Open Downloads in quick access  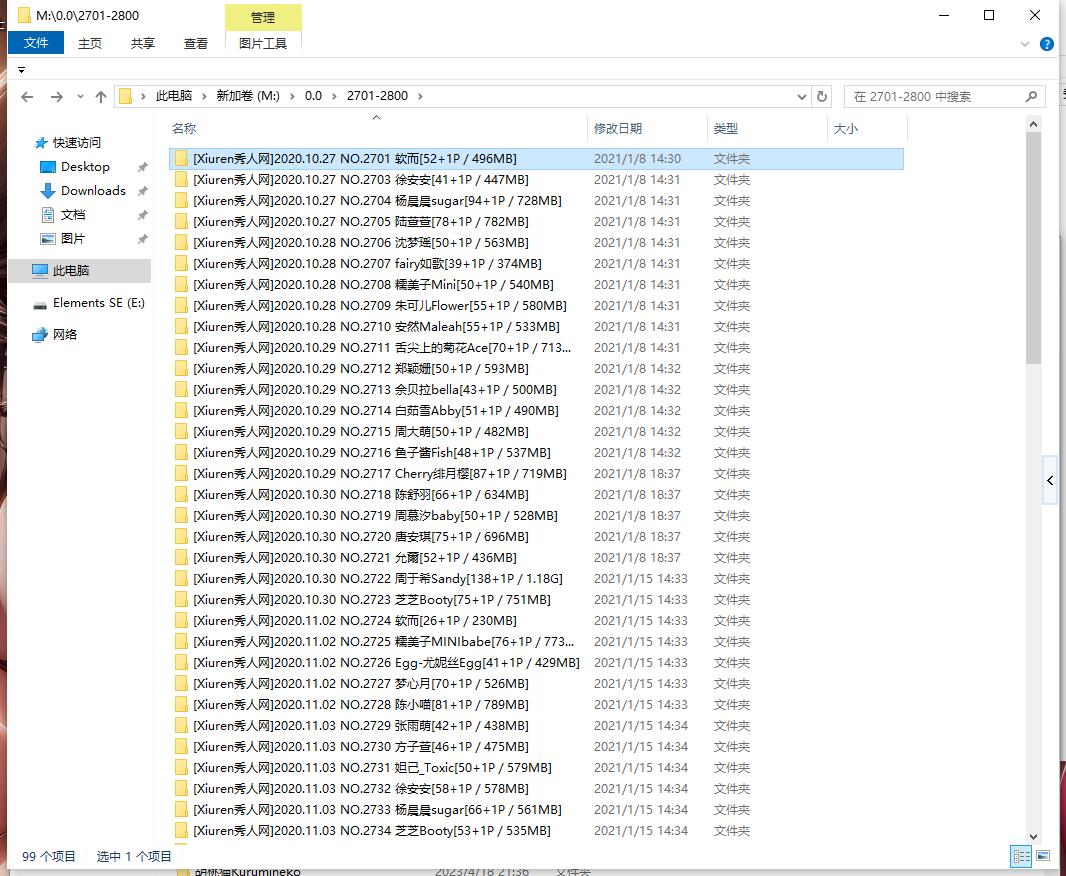[x=93, y=191]
